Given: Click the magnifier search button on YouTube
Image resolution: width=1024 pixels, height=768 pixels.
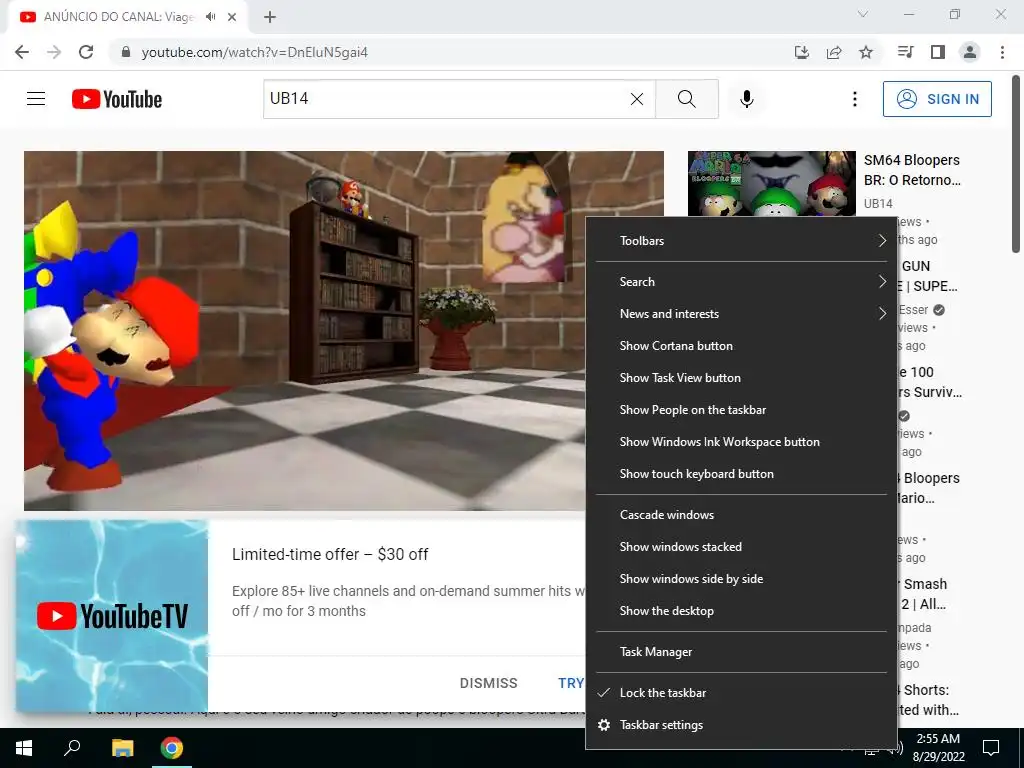Looking at the screenshot, I should 687,99.
